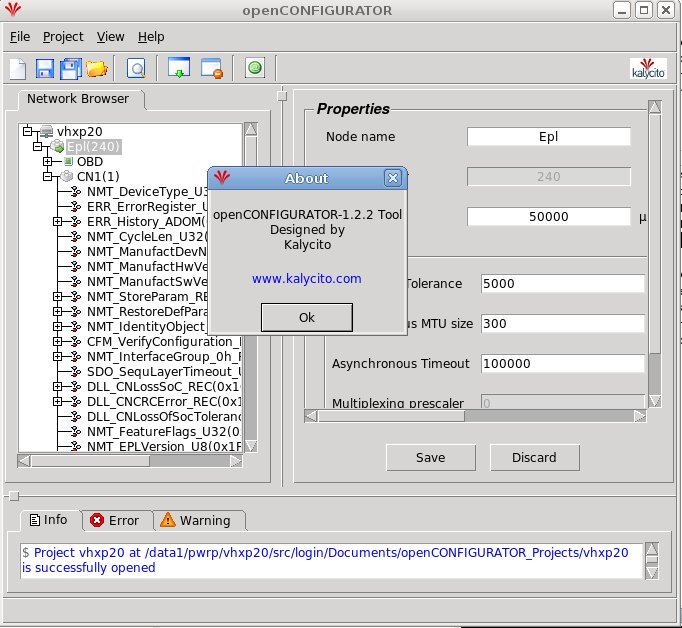
Task: Click the document icon on the Info tab
Action: pos(35,520)
